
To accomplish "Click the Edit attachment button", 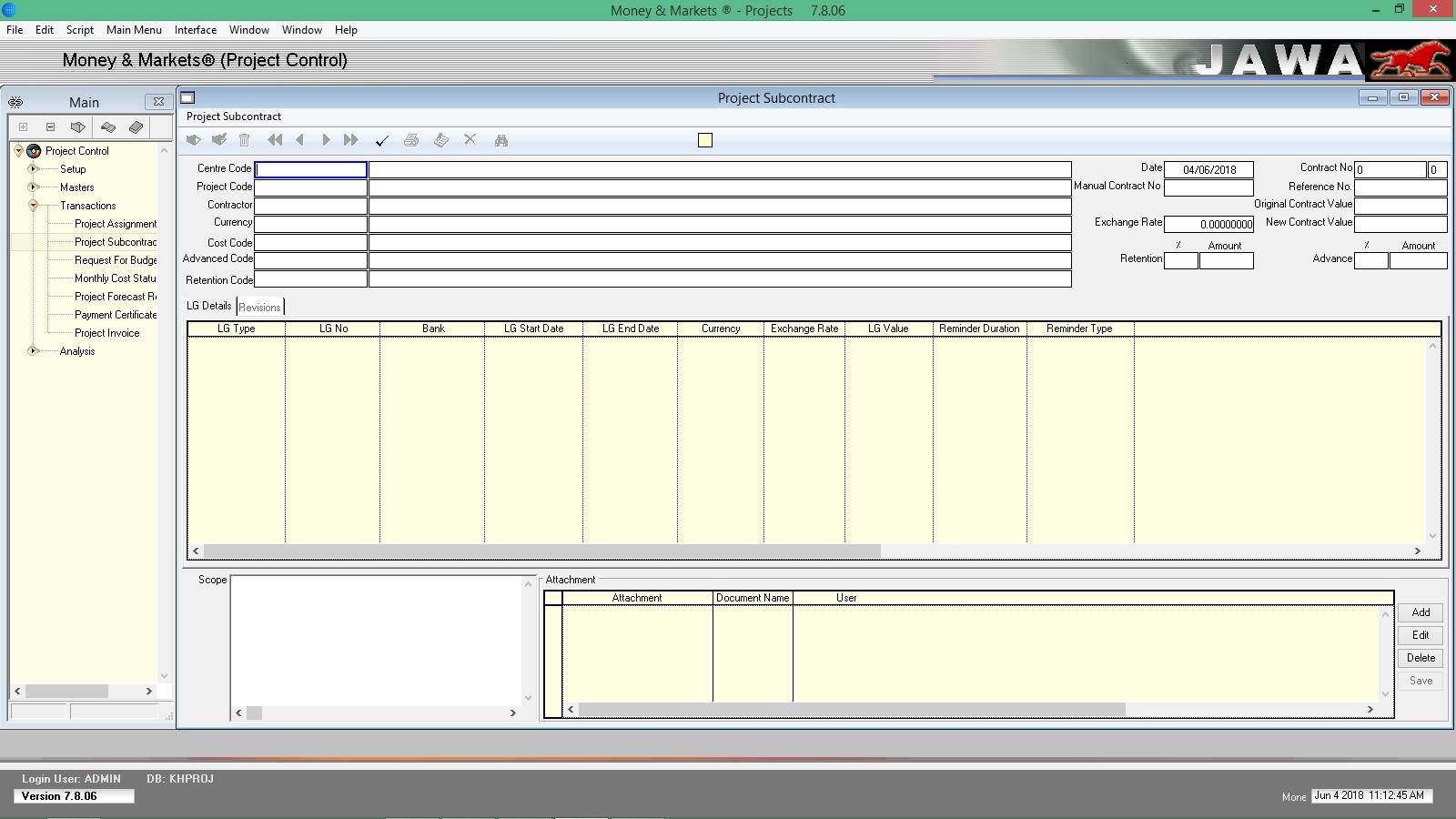I will (x=1421, y=635).
